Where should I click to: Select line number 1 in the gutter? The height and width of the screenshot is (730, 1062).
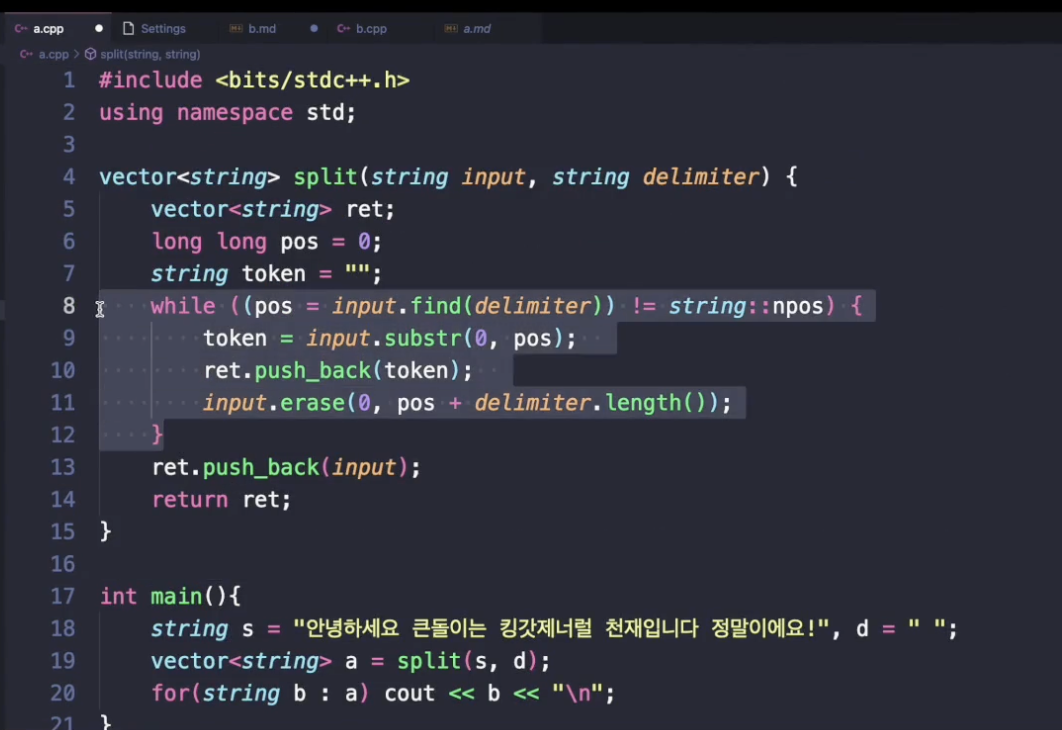coord(69,81)
